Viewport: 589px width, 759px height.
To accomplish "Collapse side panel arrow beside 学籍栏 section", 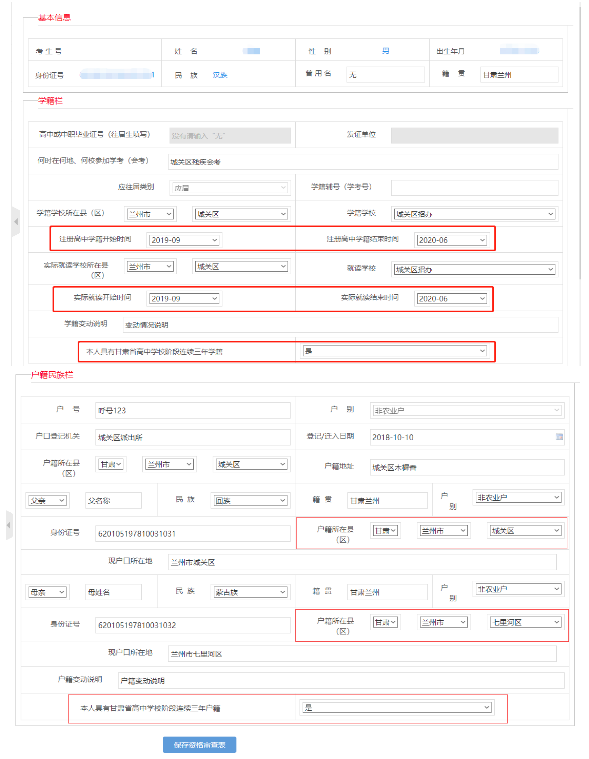I will (x=15, y=221).
